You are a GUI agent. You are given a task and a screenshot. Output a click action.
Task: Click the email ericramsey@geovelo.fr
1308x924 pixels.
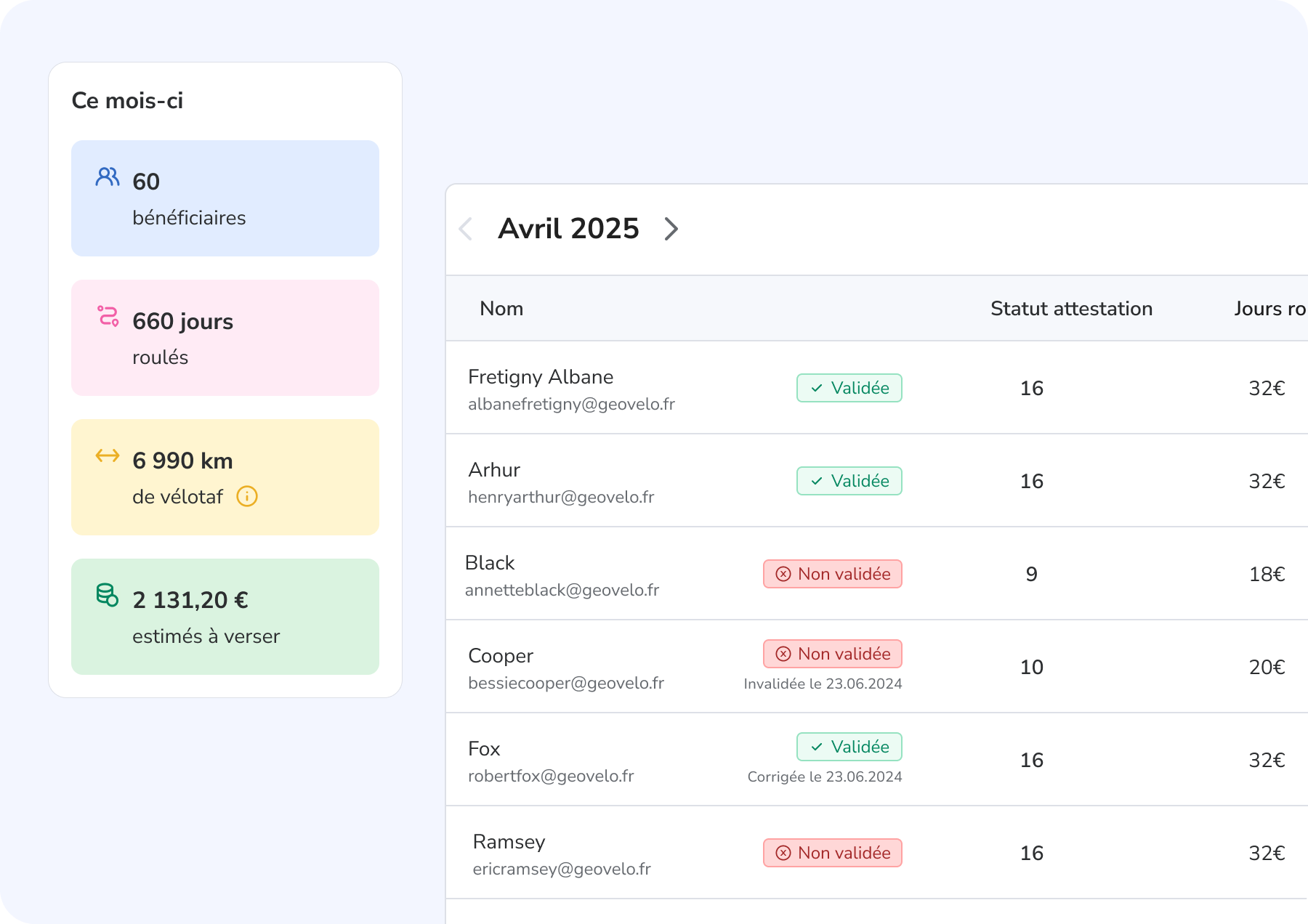pyautogui.click(x=562, y=870)
